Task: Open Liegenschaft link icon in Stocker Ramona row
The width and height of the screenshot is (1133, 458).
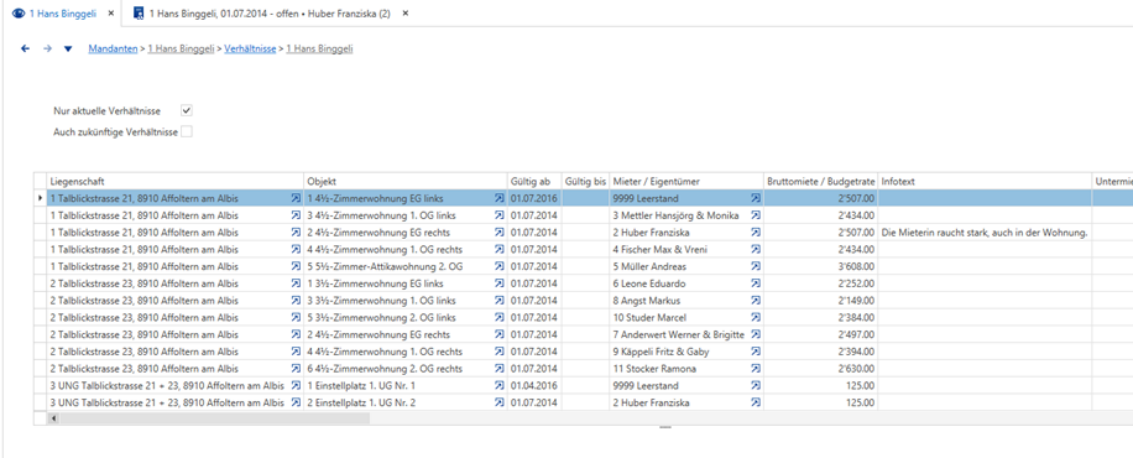Action: pyautogui.click(x=296, y=369)
